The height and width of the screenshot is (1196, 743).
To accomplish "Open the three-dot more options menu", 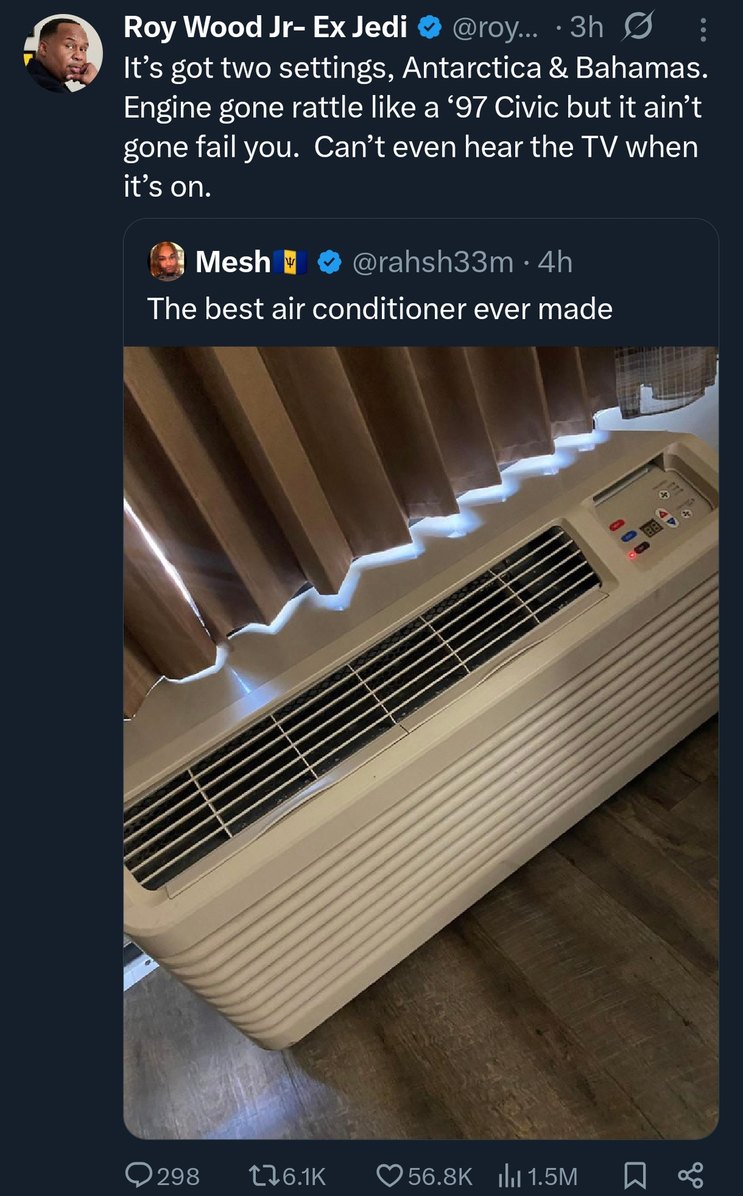I will (703, 30).
